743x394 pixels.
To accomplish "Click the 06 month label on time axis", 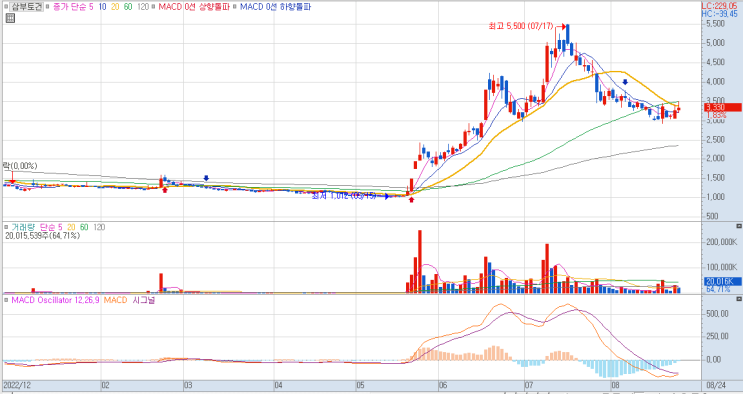I will [x=443, y=385].
